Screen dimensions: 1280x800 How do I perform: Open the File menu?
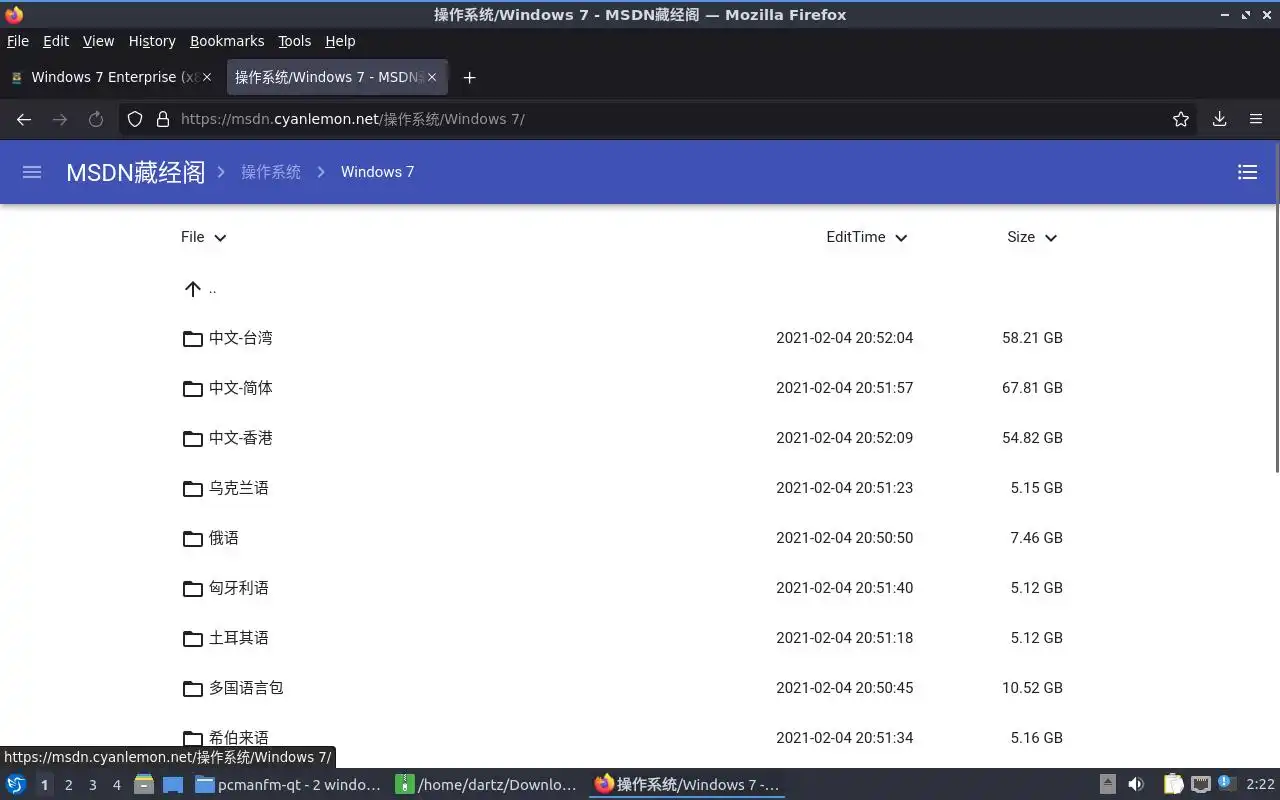[18, 41]
